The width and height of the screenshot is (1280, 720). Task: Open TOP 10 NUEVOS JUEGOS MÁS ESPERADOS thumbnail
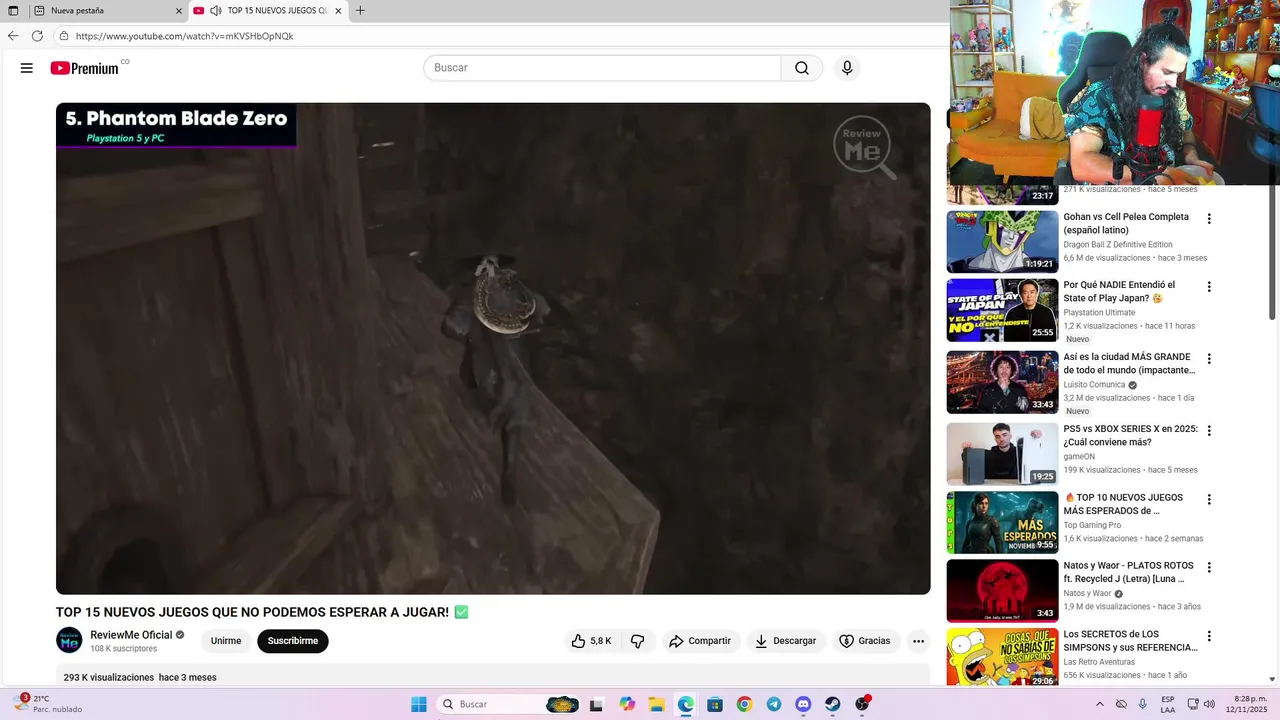1002,522
